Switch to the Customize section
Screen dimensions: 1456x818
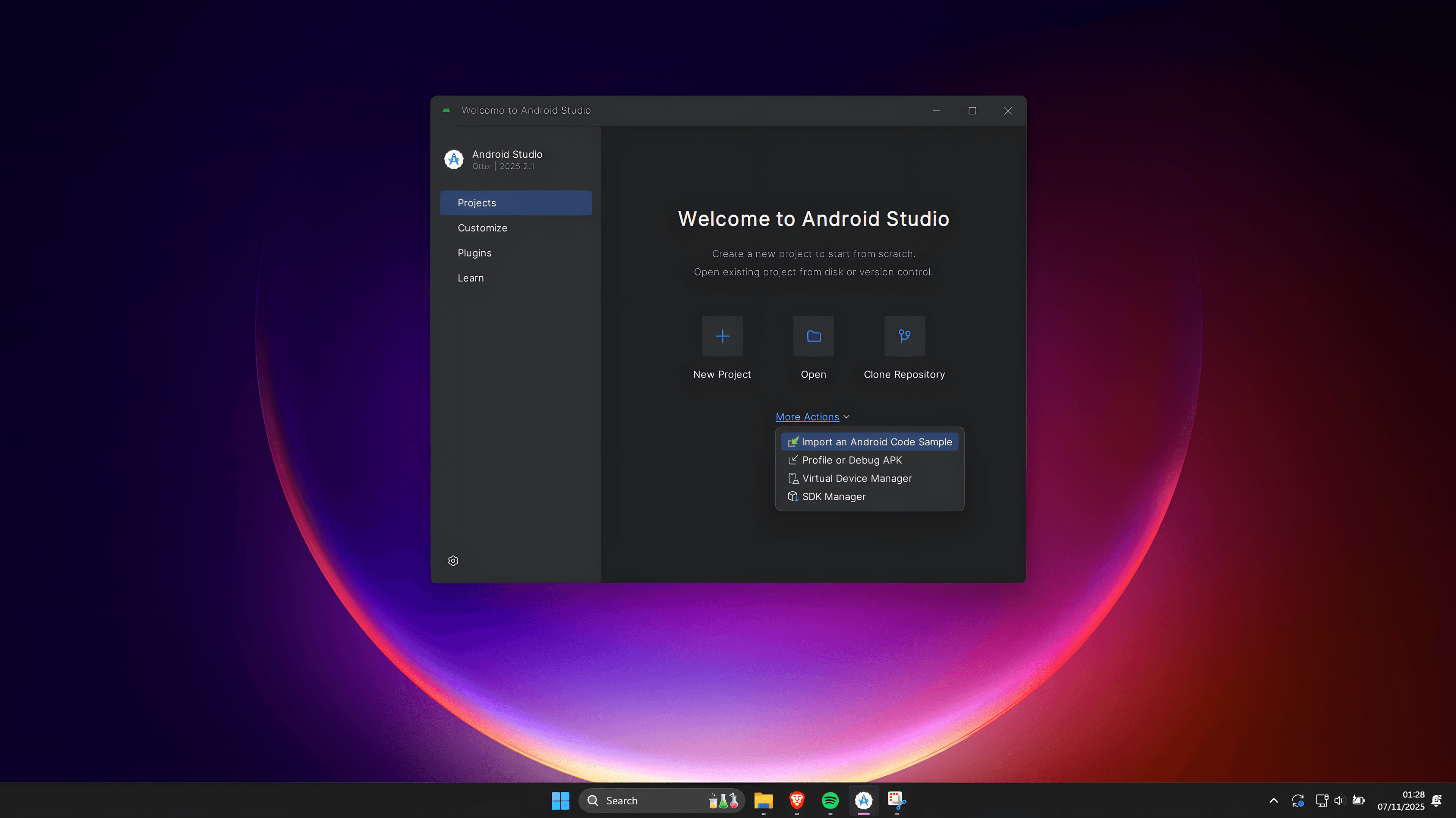click(482, 228)
